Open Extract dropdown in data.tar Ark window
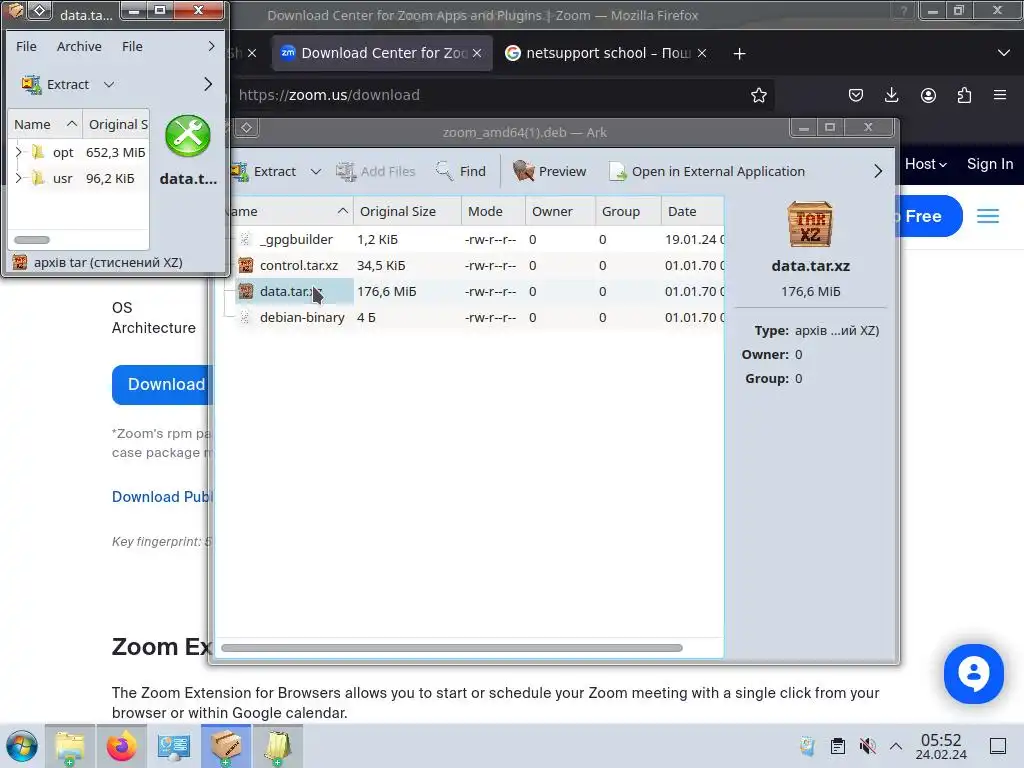This screenshot has height=768, width=1024. 109,84
